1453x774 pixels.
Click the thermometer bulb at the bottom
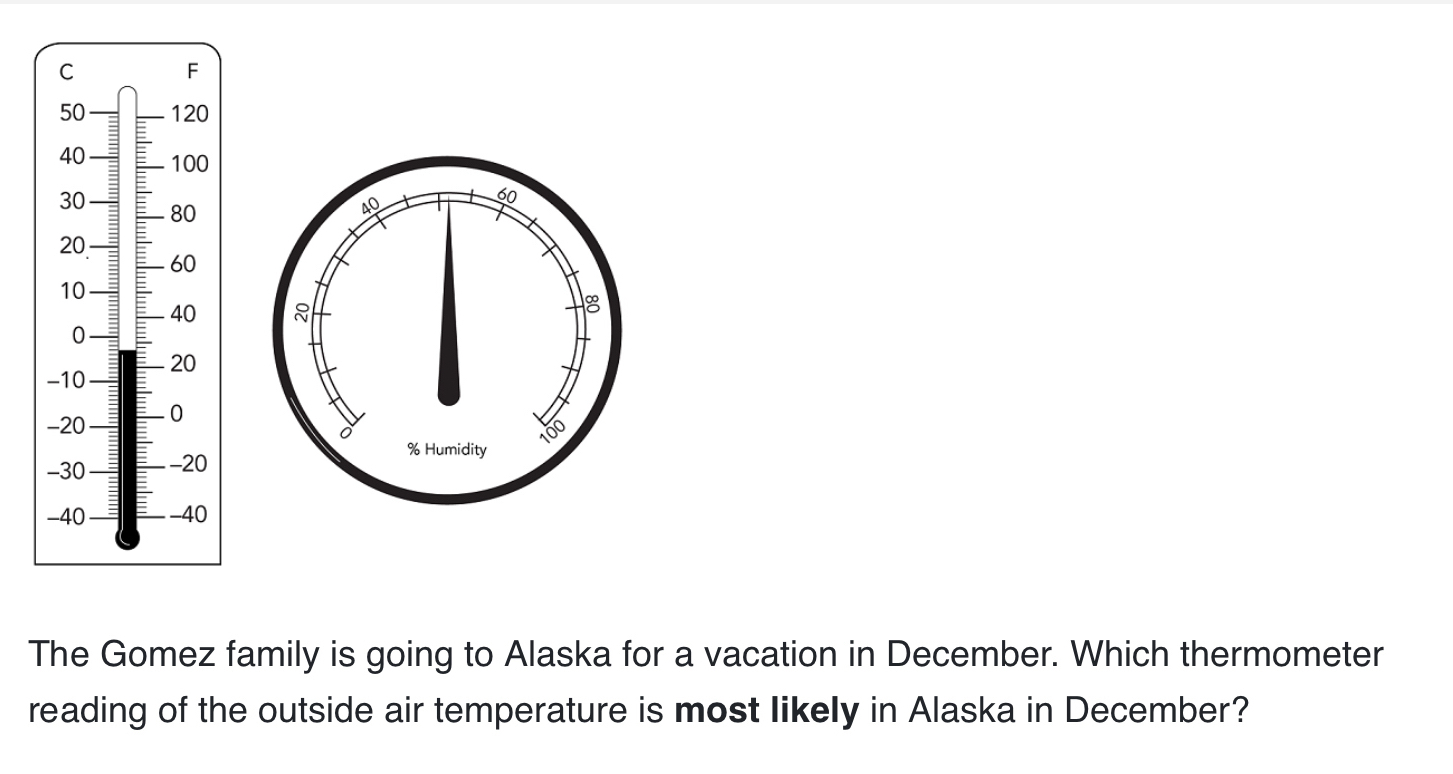coord(127,538)
